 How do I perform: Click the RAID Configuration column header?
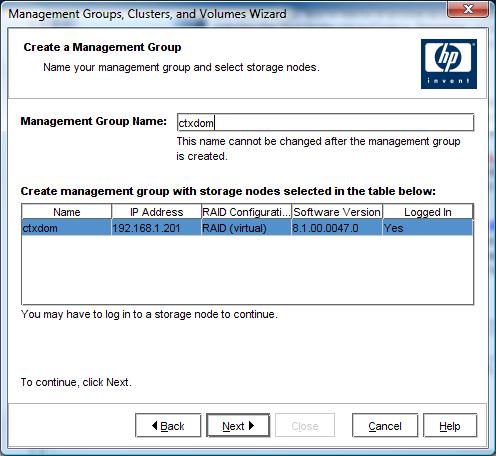[246, 212]
